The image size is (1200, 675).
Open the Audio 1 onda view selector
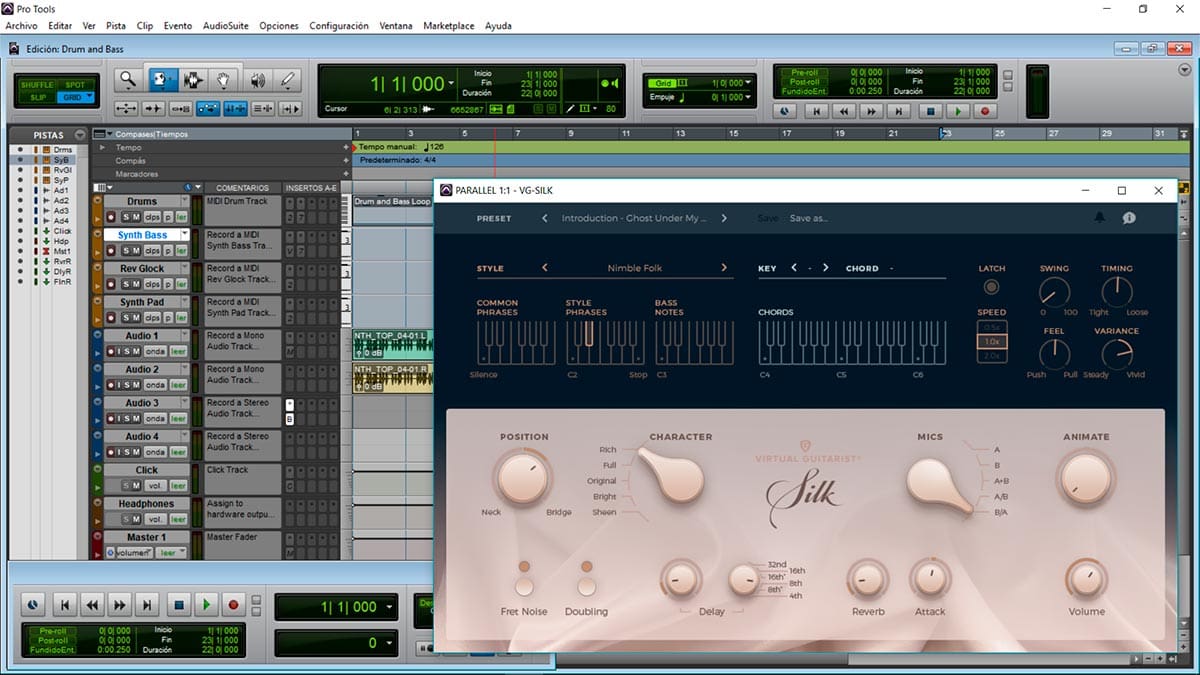click(155, 351)
